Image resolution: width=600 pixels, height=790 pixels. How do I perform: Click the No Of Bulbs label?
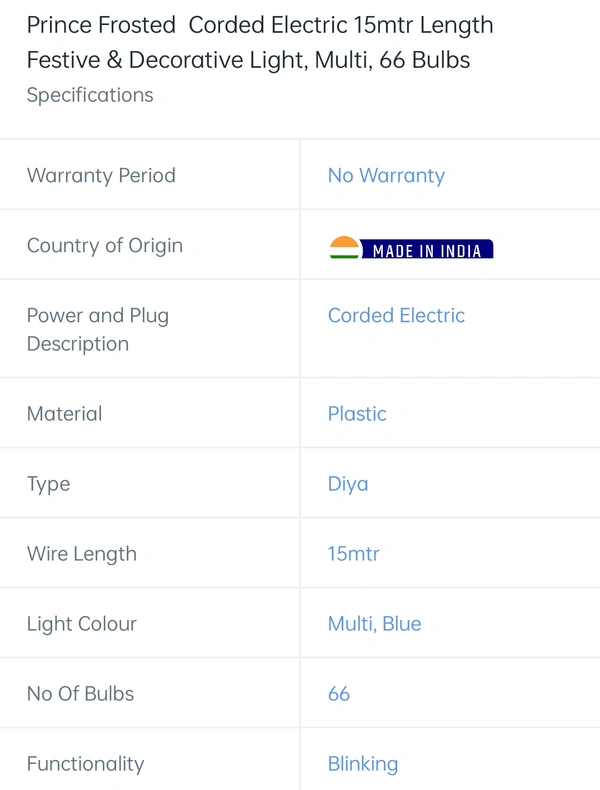[x=80, y=693]
